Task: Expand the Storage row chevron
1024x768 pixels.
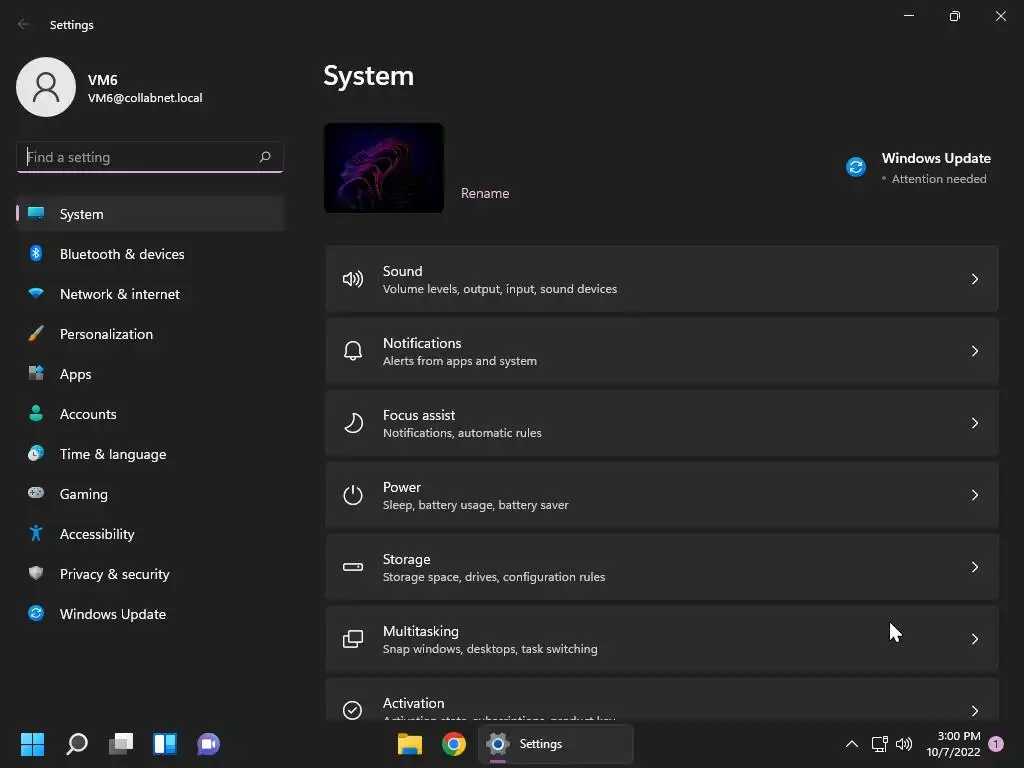Action: point(974,567)
